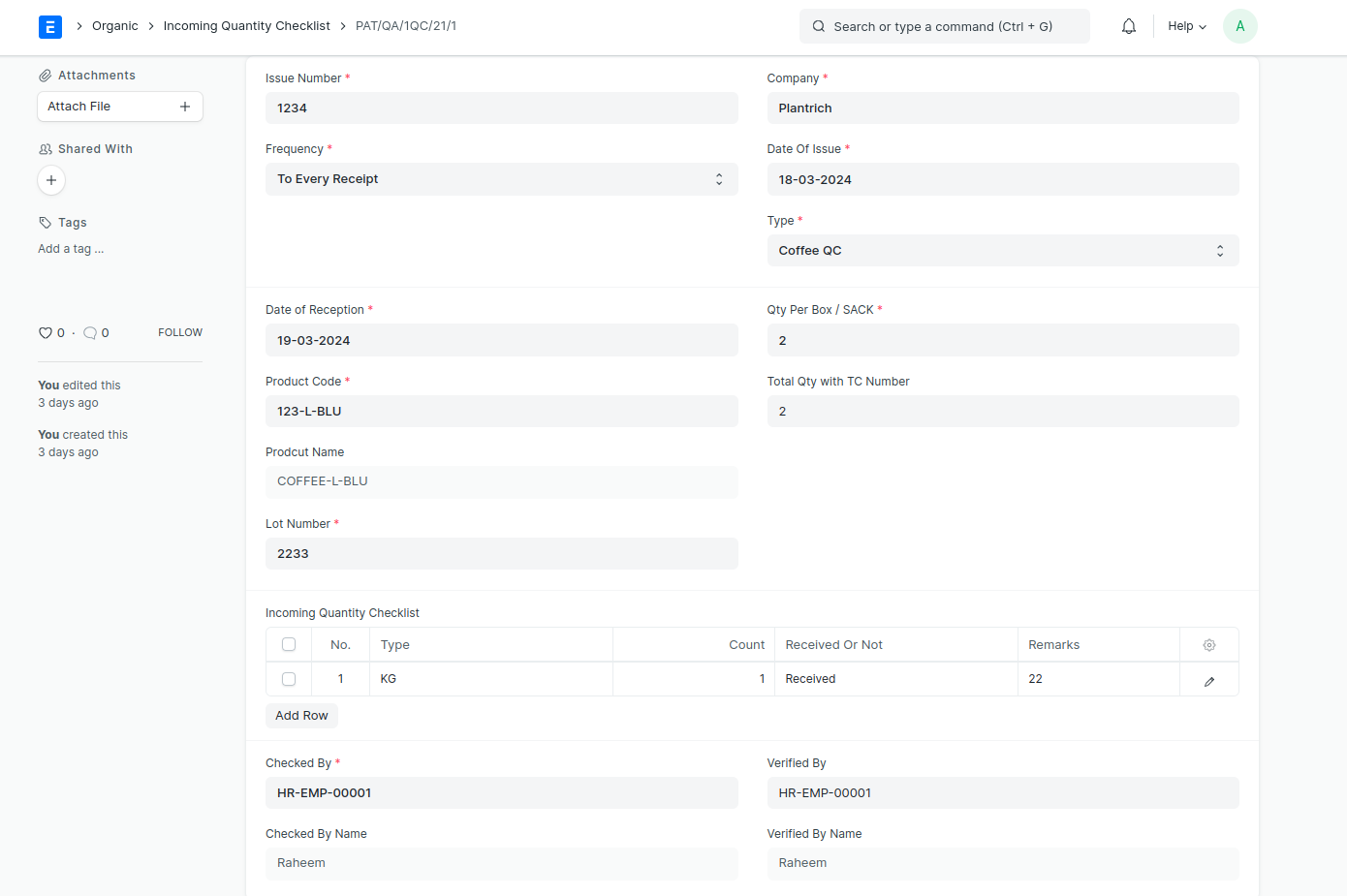Edit the KG row with pencil icon
Viewport: 1347px width, 896px height.
1208,681
